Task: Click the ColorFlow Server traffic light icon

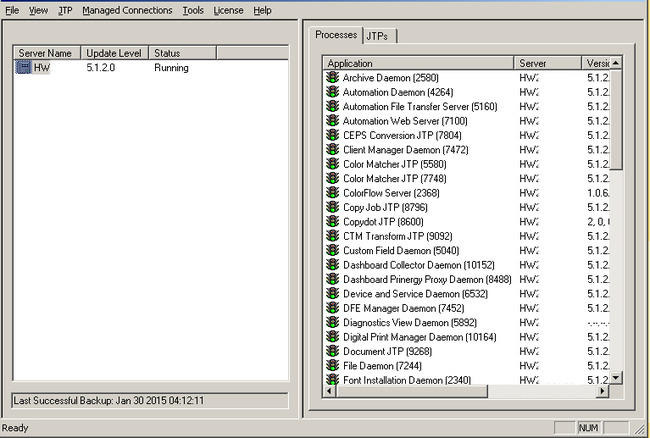Action: coord(333,193)
